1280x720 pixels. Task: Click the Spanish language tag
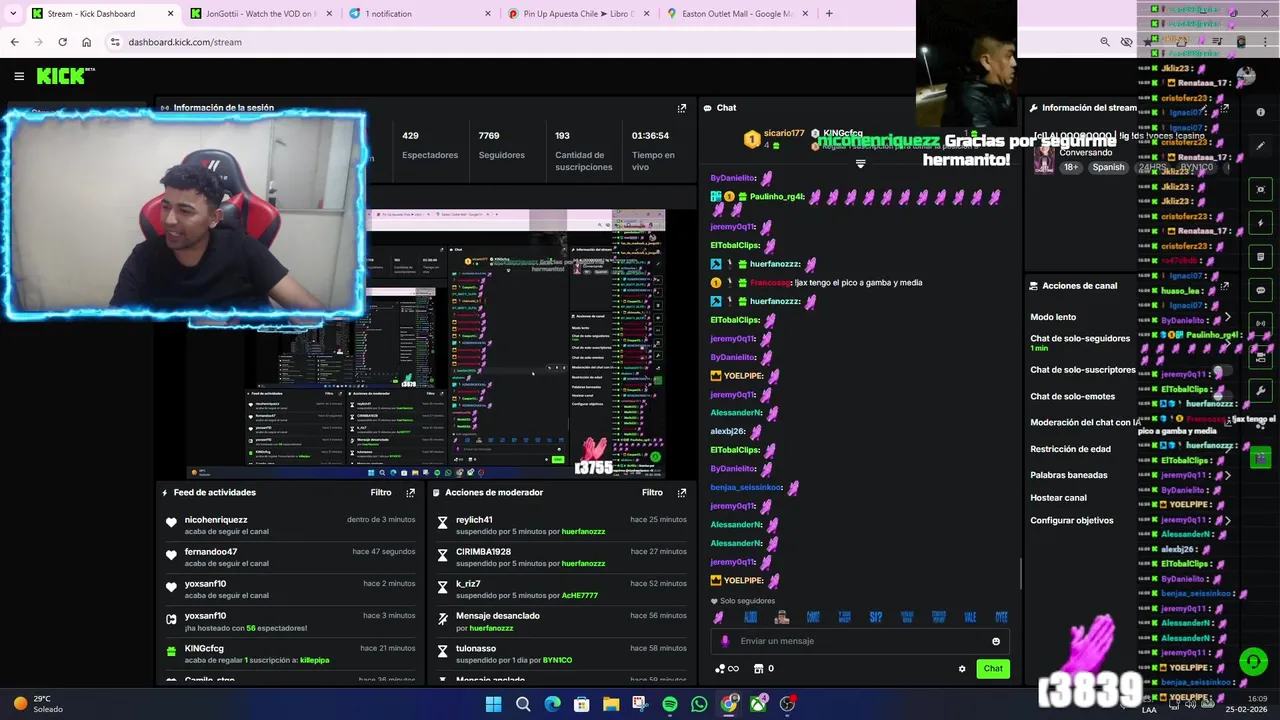click(x=1108, y=168)
